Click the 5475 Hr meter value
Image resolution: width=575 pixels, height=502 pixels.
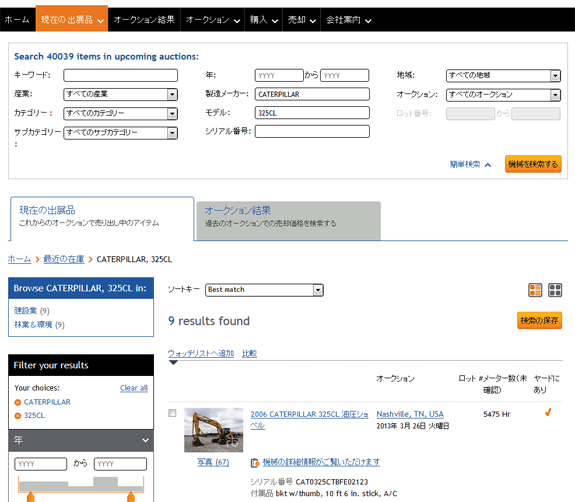(497, 414)
